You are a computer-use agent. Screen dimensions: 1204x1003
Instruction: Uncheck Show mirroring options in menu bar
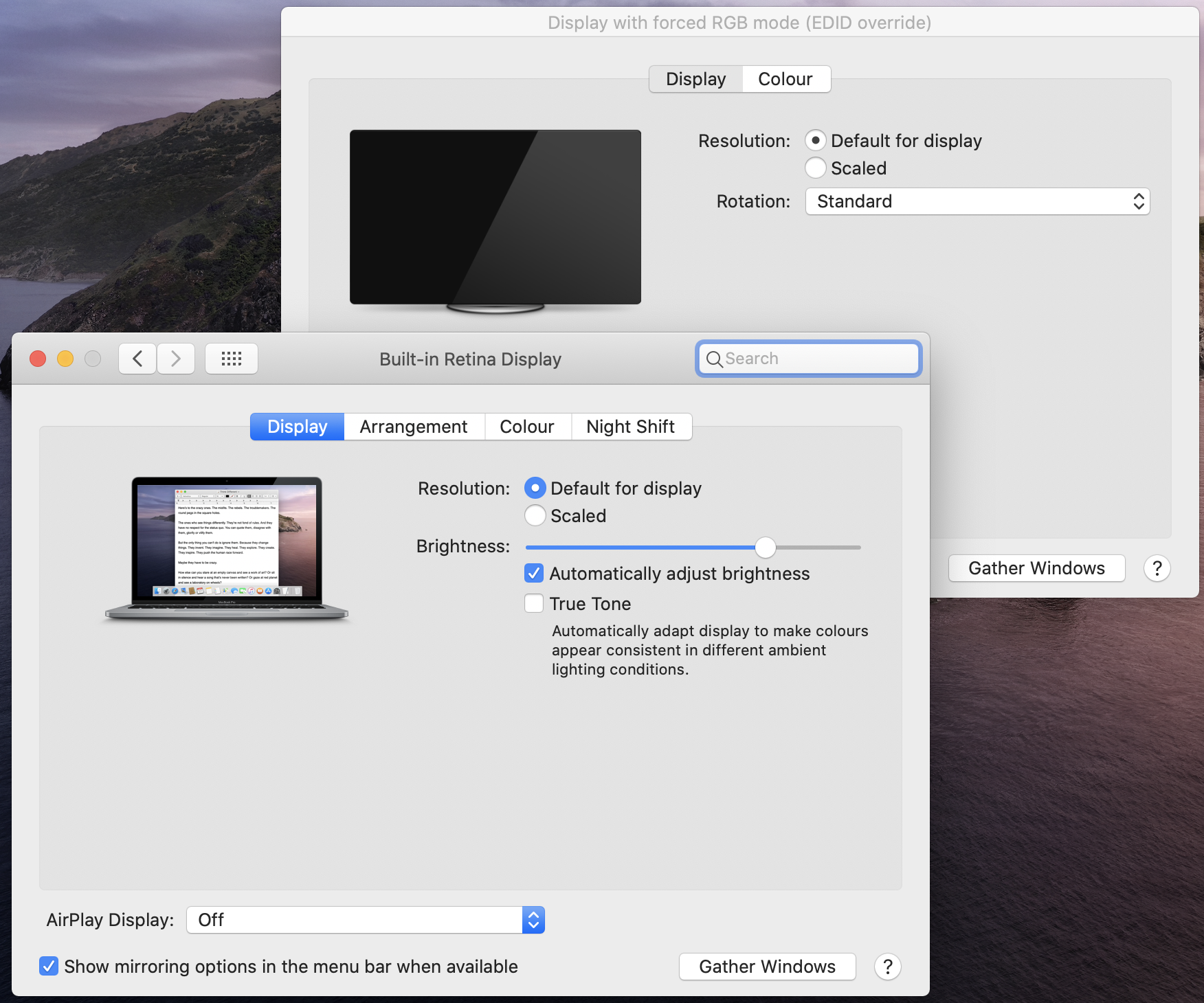click(49, 967)
